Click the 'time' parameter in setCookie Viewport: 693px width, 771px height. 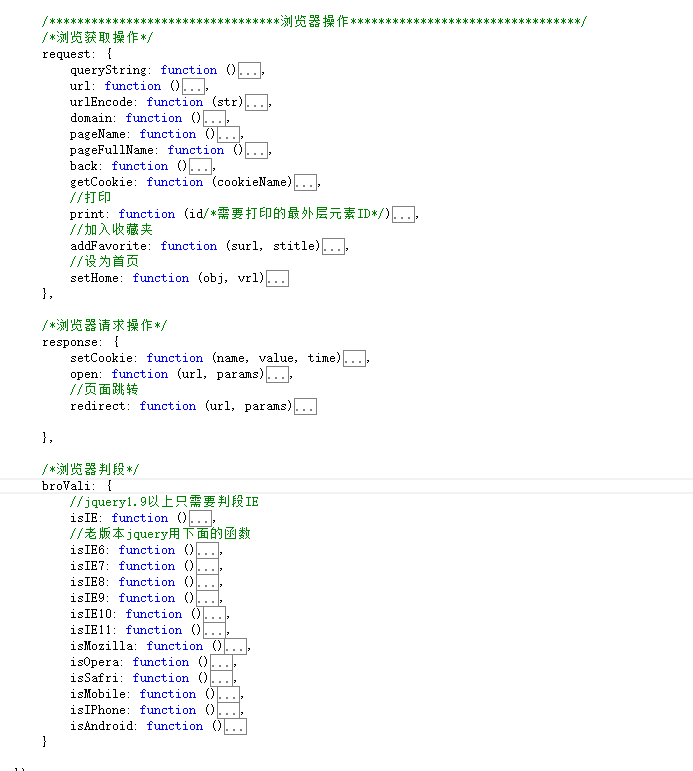[x=322, y=358]
